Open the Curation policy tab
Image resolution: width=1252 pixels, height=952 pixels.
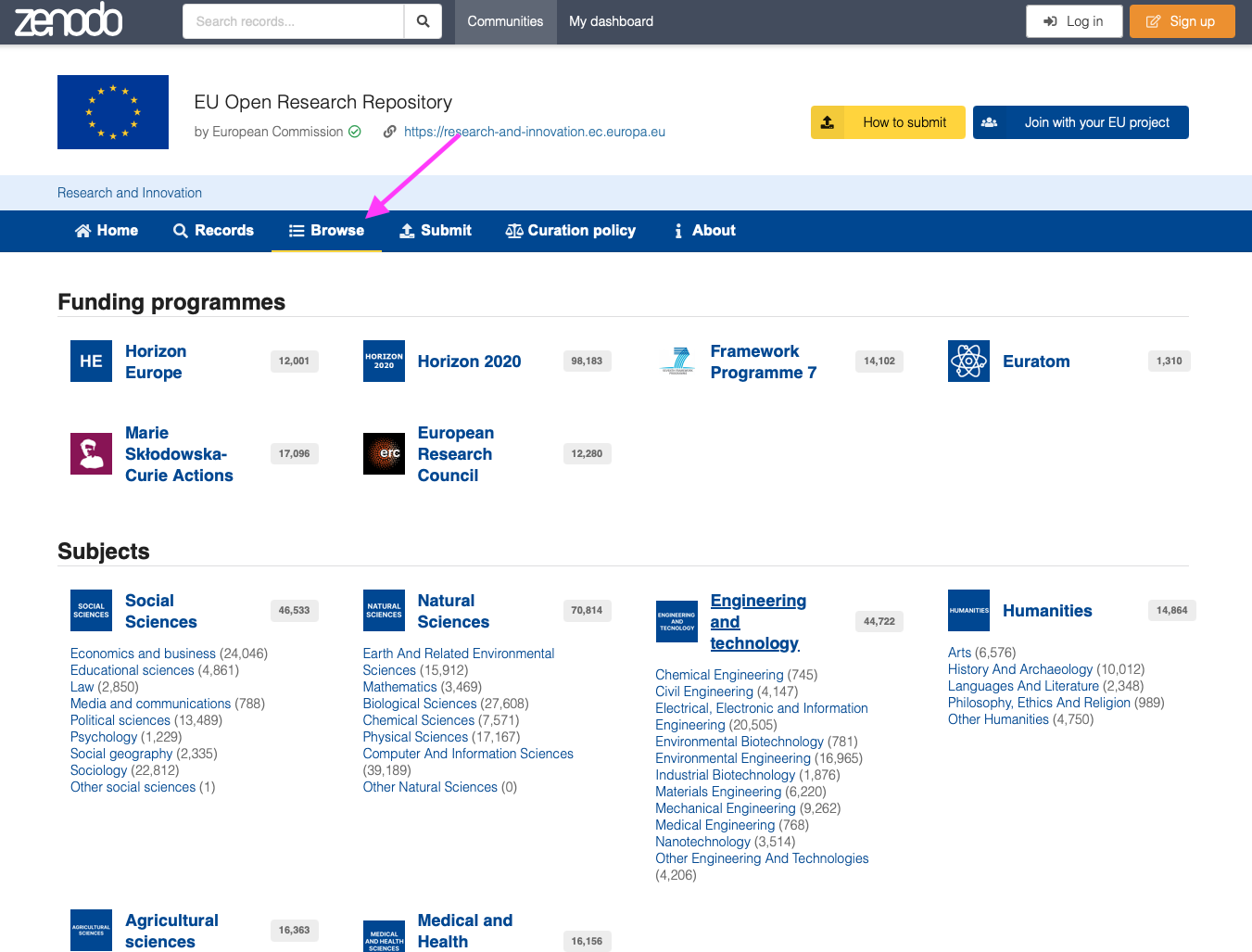click(x=571, y=231)
